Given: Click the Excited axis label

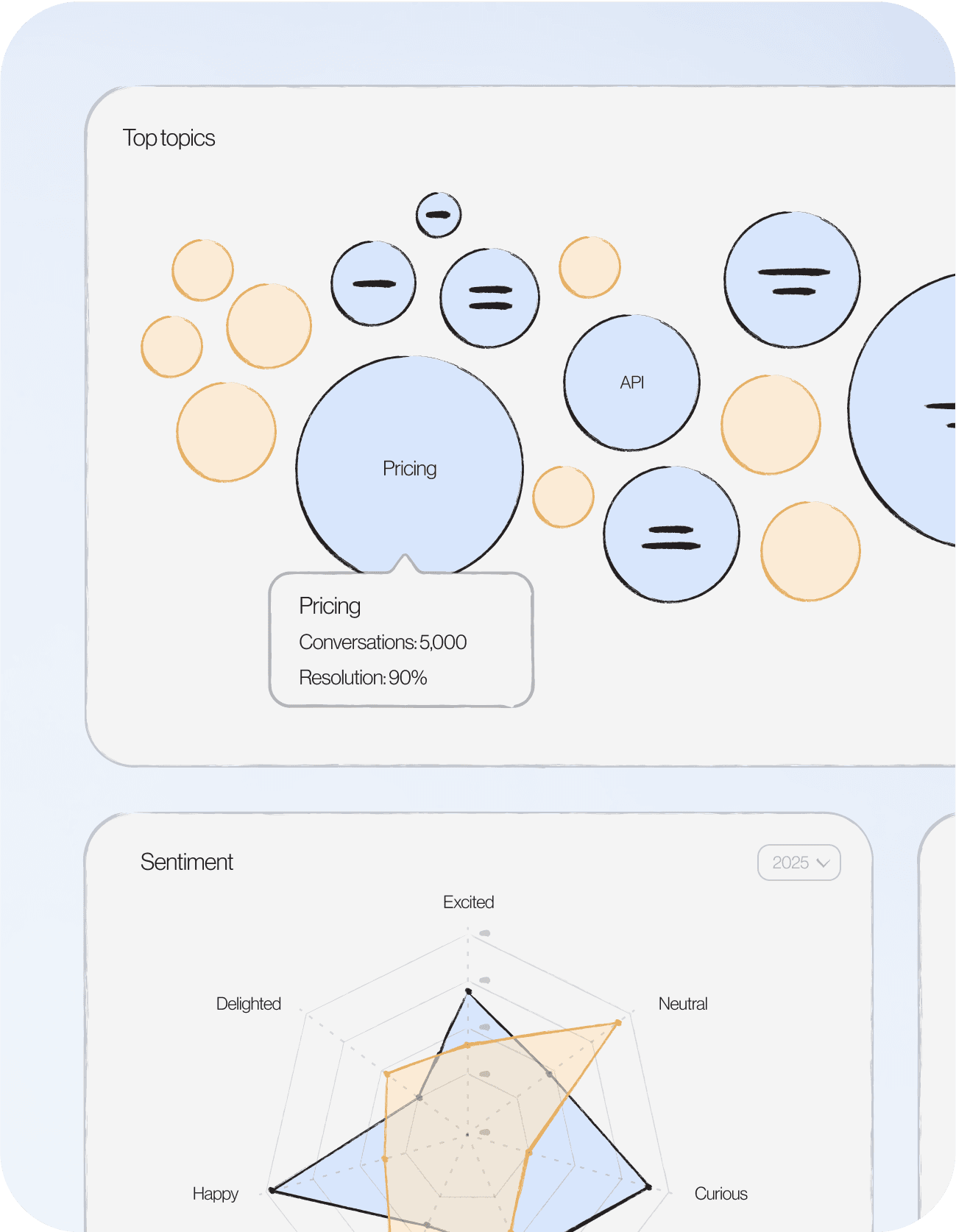Looking at the screenshot, I should 468,902.
